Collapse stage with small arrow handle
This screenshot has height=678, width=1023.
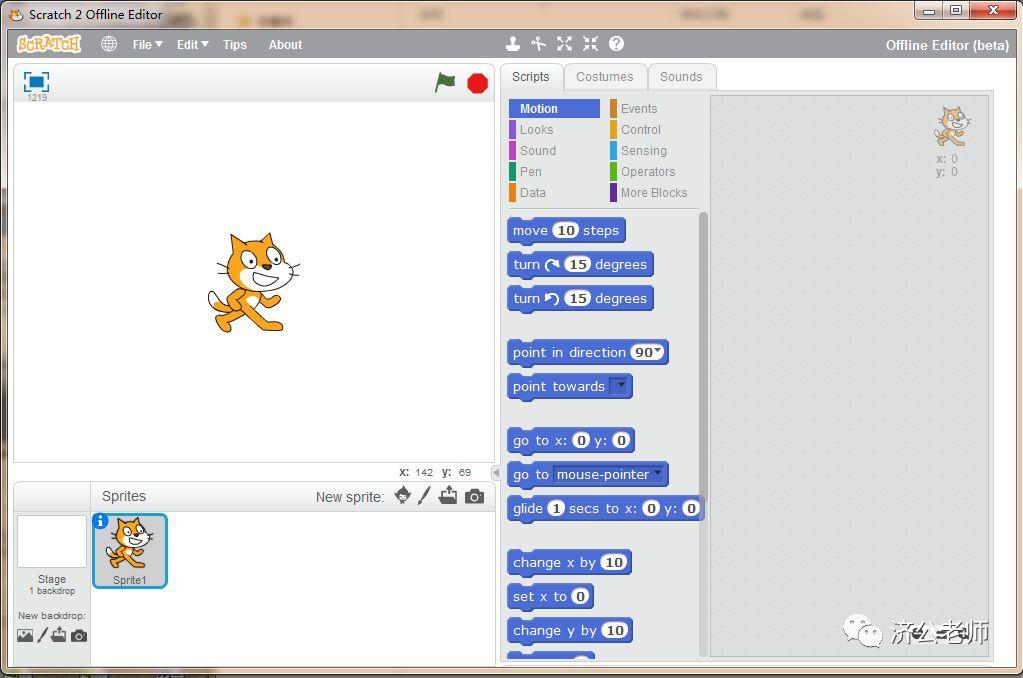click(x=496, y=472)
